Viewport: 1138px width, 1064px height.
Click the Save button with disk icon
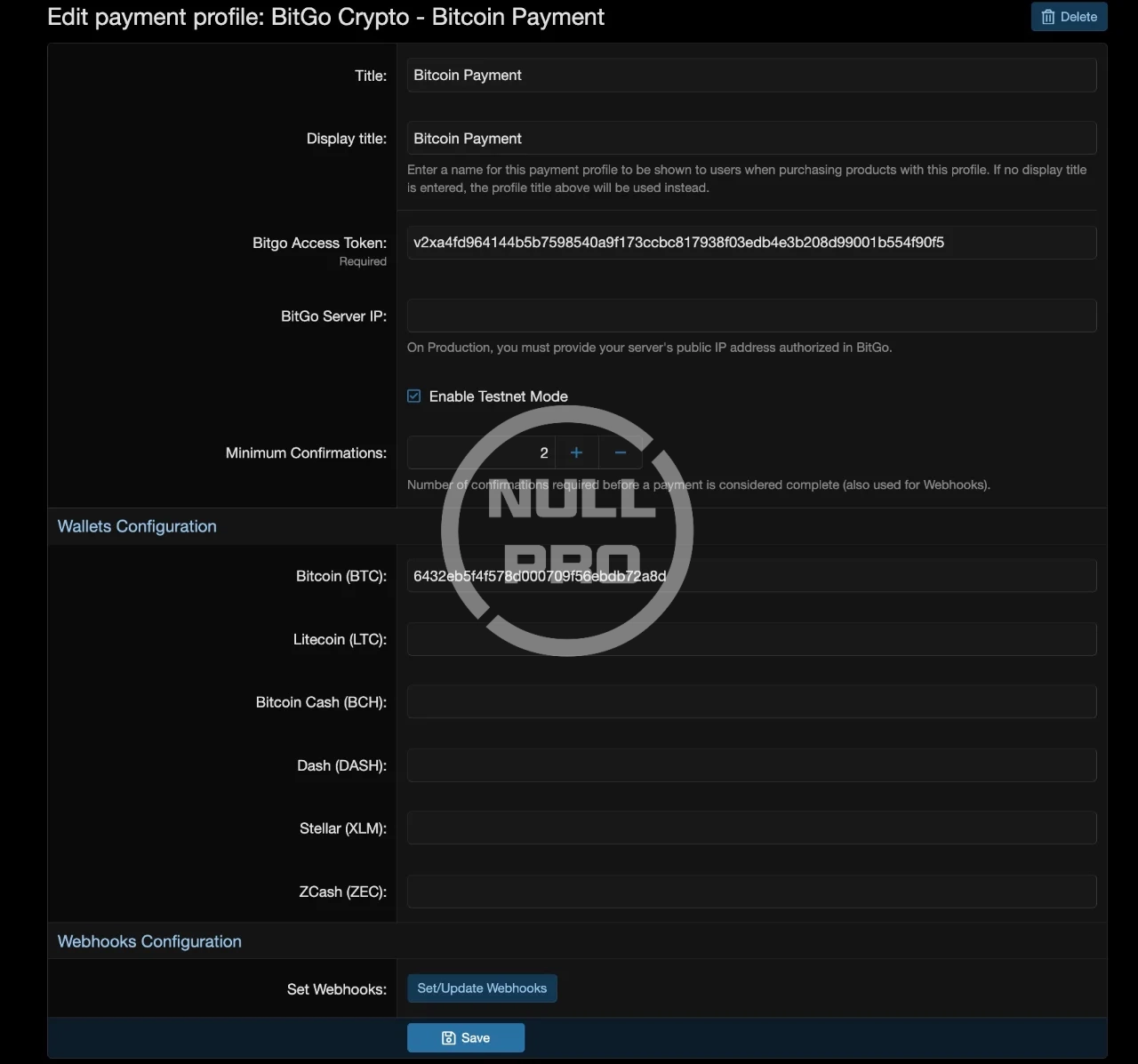coord(466,1037)
